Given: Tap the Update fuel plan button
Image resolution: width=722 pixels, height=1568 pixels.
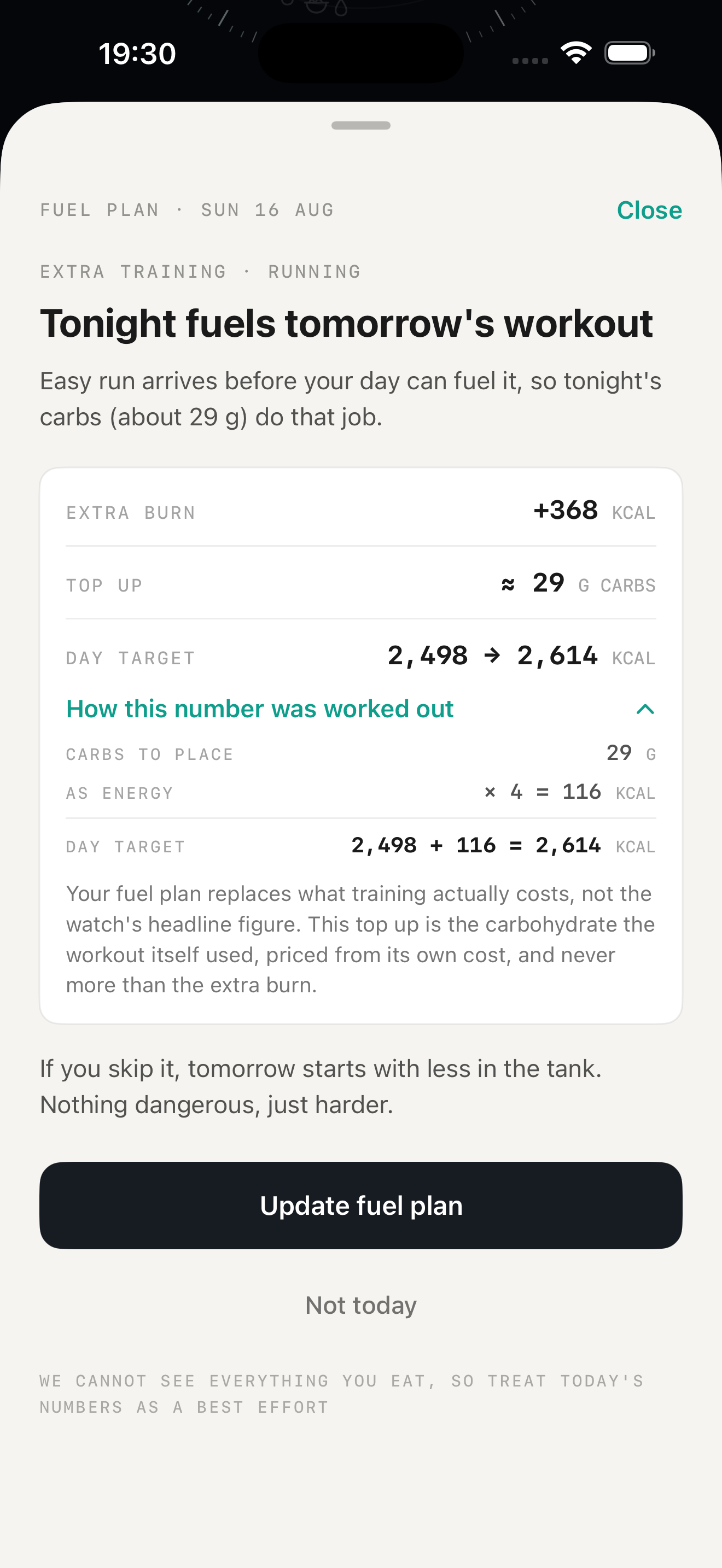Looking at the screenshot, I should click(361, 1205).
